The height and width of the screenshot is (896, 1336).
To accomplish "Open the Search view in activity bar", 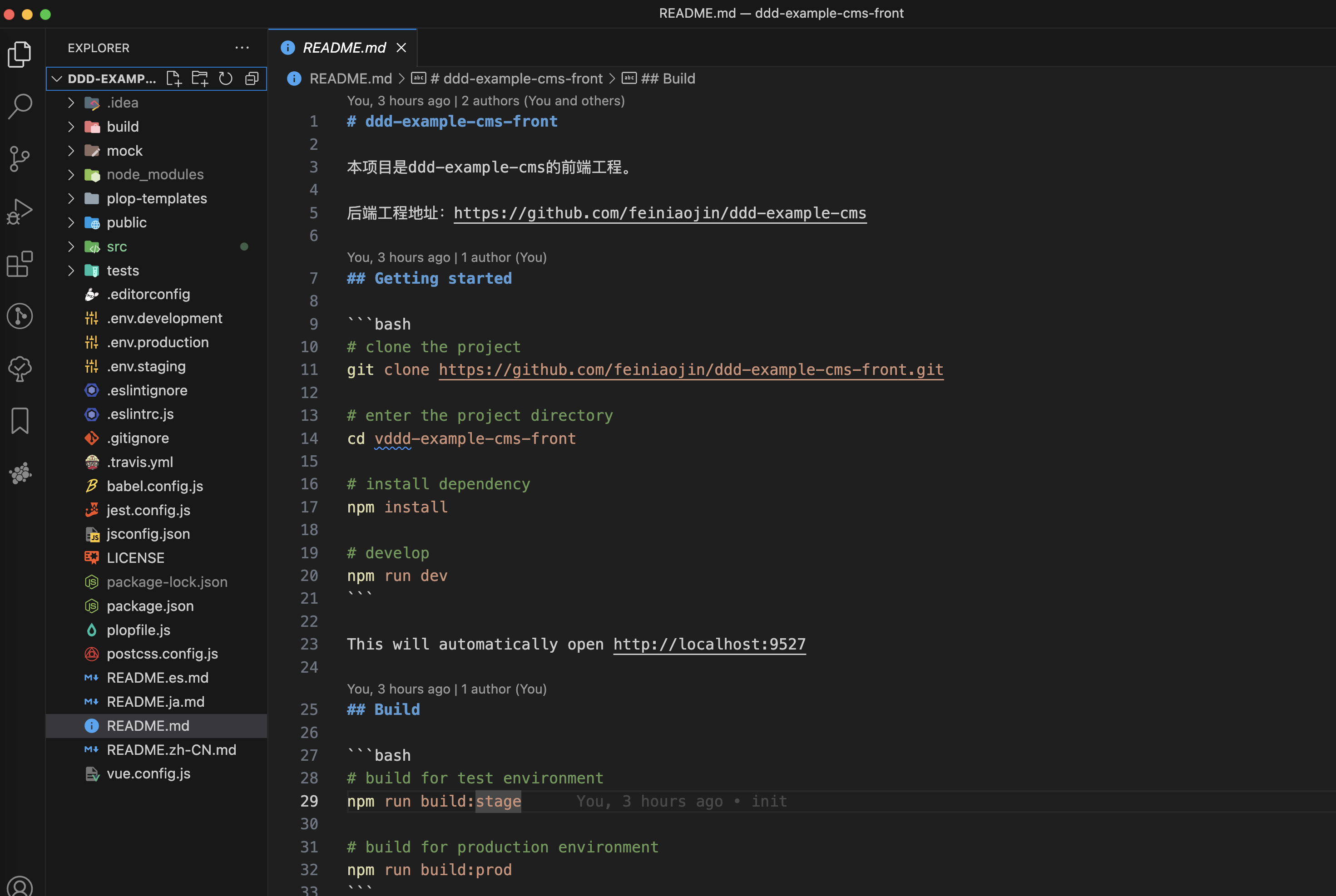I will (20, 106).
